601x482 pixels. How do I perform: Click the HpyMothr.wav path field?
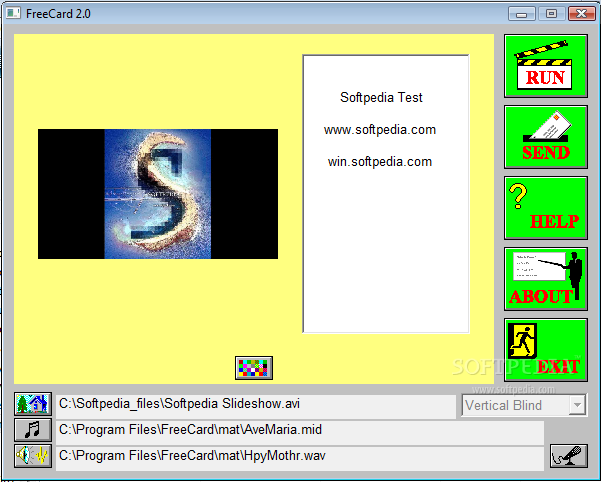[x=300, y=457]
